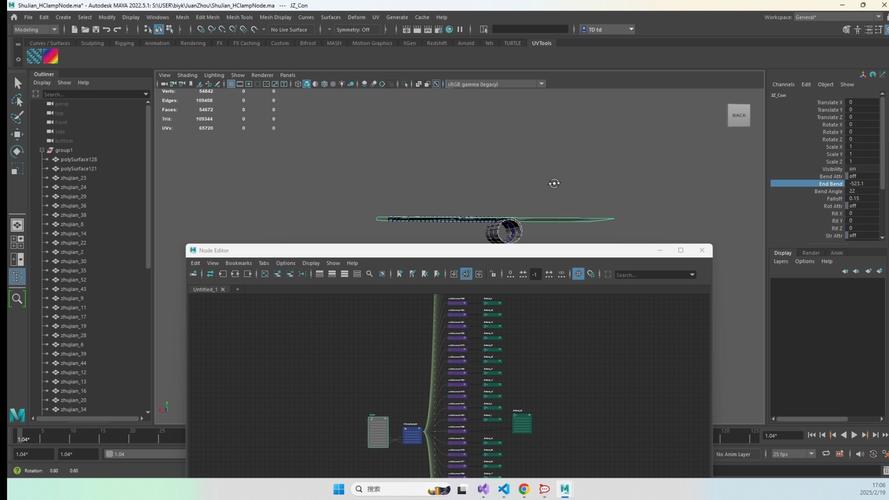Open the Modeling menu set dropdown
Screen dimensions: 889x500
point(35,29)
